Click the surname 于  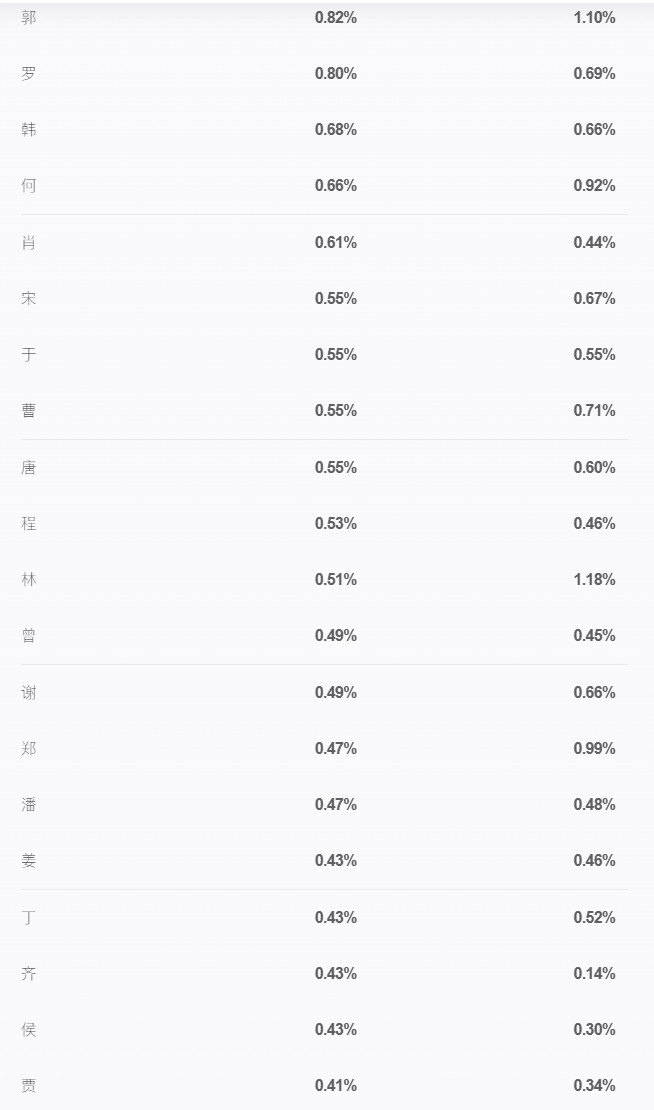(28, 355)
